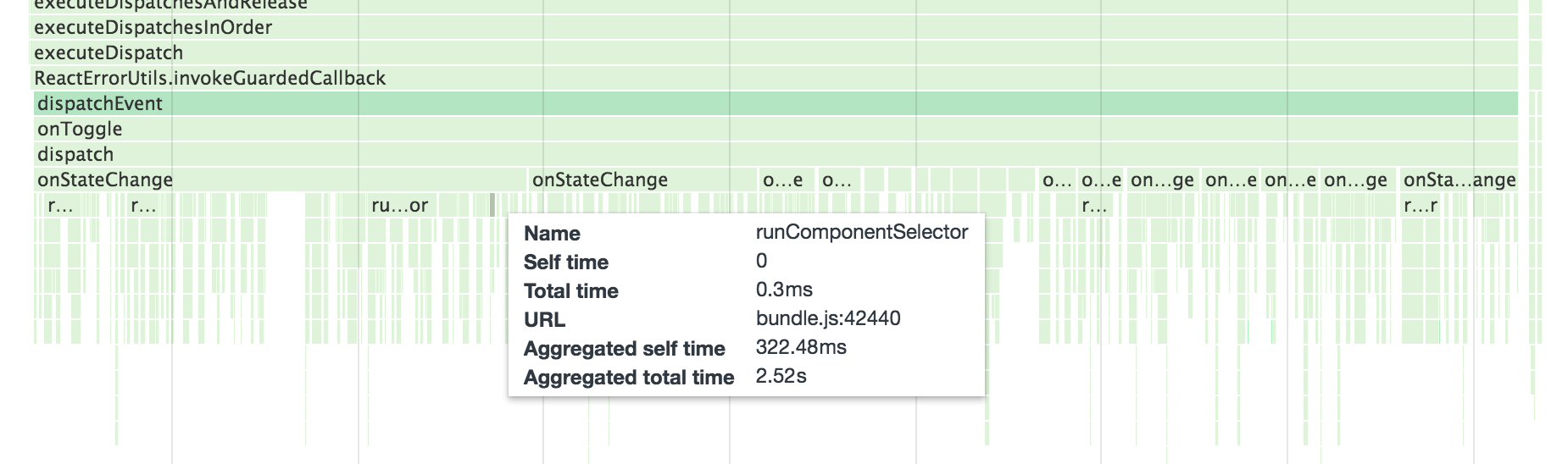
Task: Select the executeDispatch flame bar
Action: pyautogui.click(x=108, y=53)
